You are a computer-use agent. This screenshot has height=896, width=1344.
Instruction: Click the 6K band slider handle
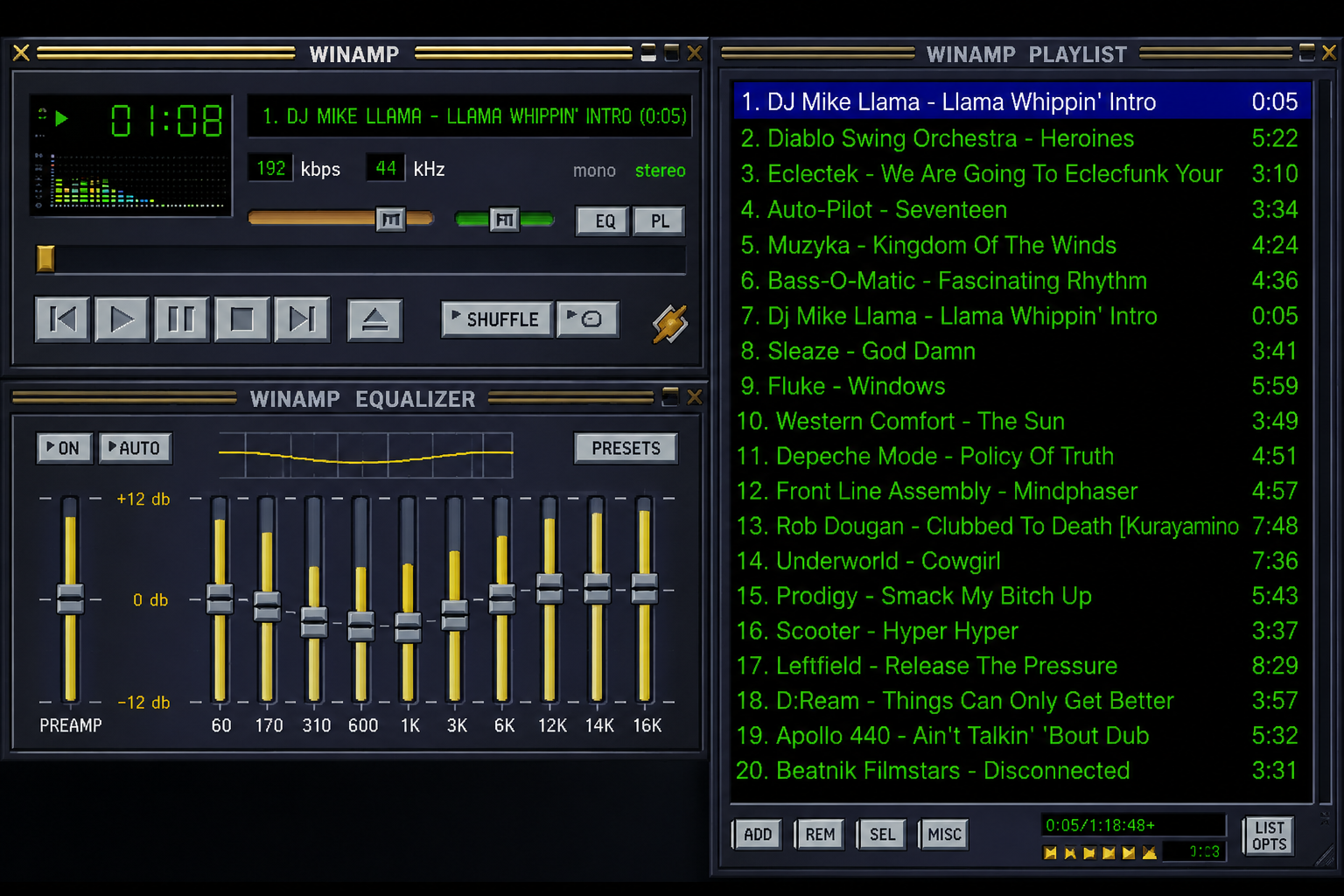click(502, 598)
